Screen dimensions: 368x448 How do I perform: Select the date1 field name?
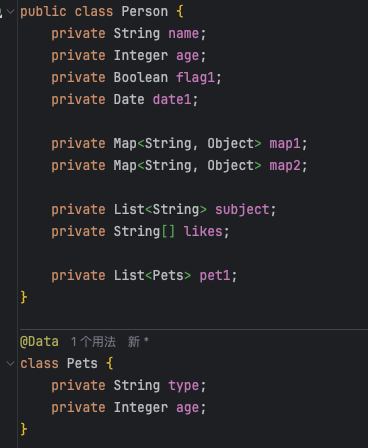(x=172, y=100)
